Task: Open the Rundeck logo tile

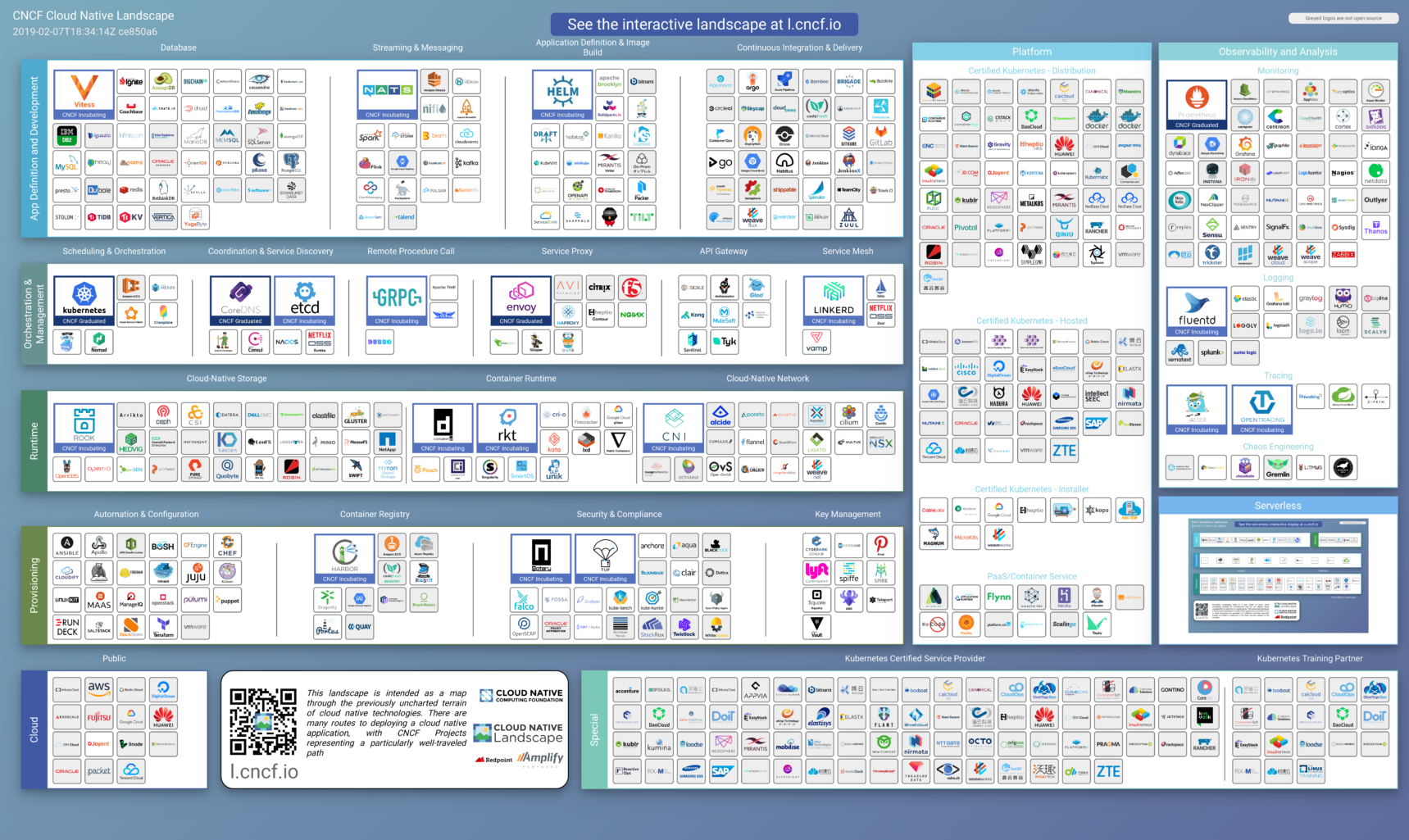Action: 67,627
